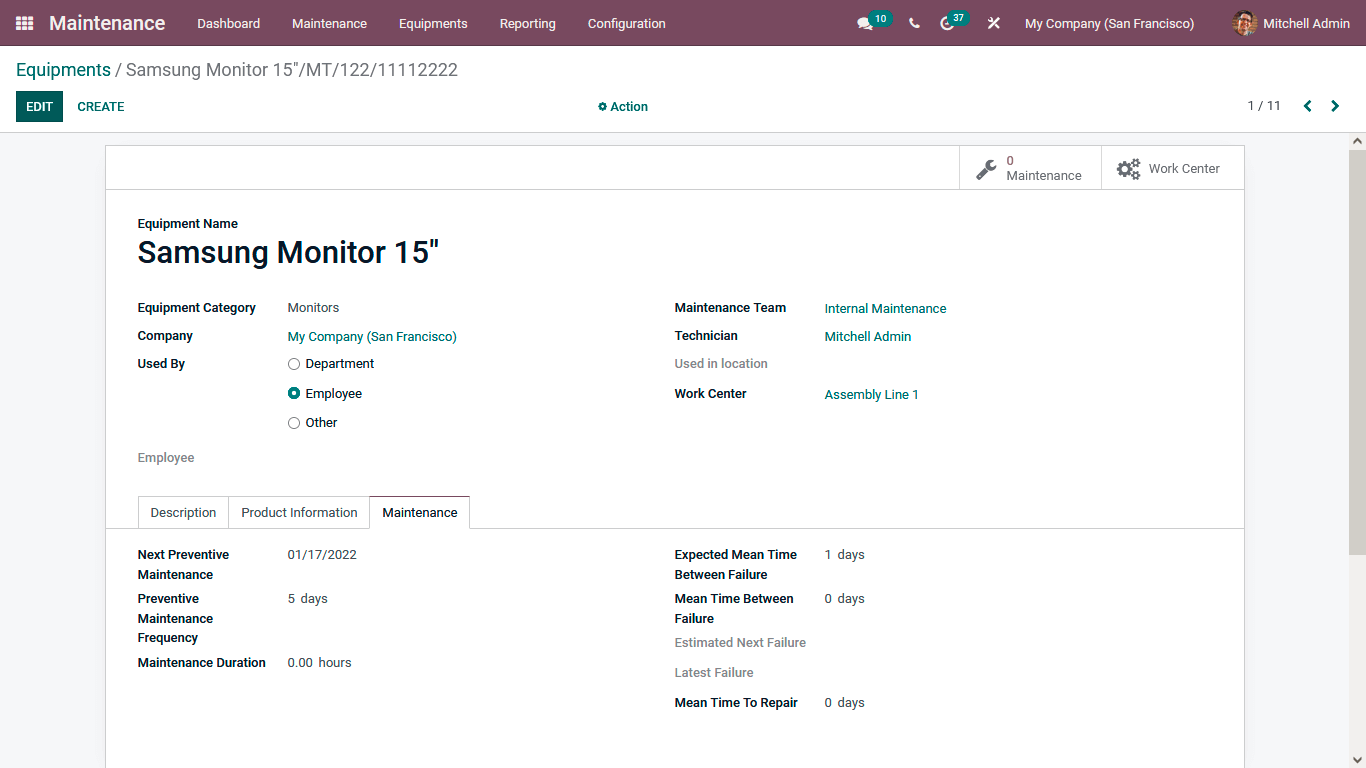Open the Maintenance top menu item
Image resolution: width=1366 pixels, height=768 pixels.
click(x=329, y=23)
